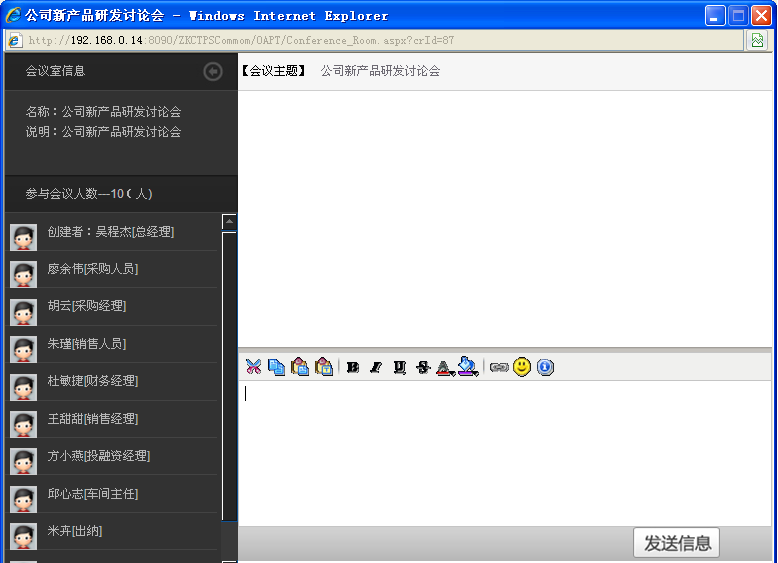Viewport: 778px width, 563px height.
Task: Click the meeting topic text 公司新产品研发讨论会 beside 【会议主题】
Action: coord(380,71)
